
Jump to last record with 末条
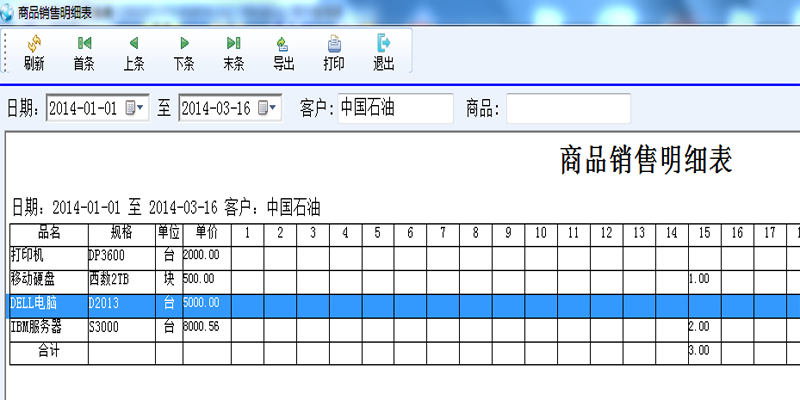pos(234,44)
